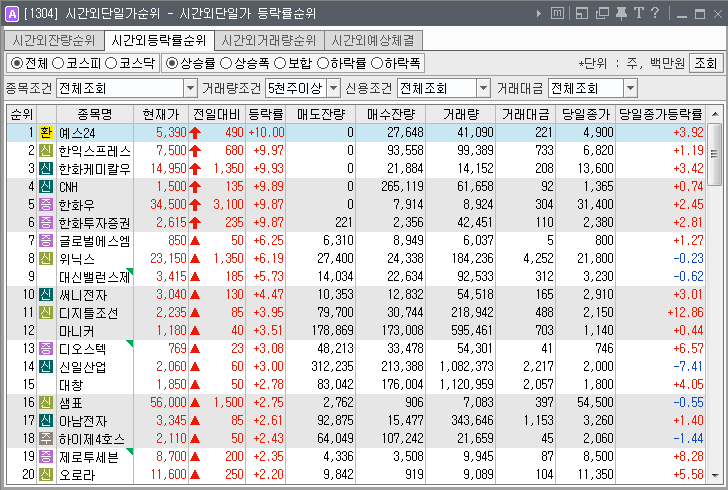Screen dimensions: 728x490
Task: Select the 마니커 stock name
Action: pyautogui.click(x=77, y=331)
